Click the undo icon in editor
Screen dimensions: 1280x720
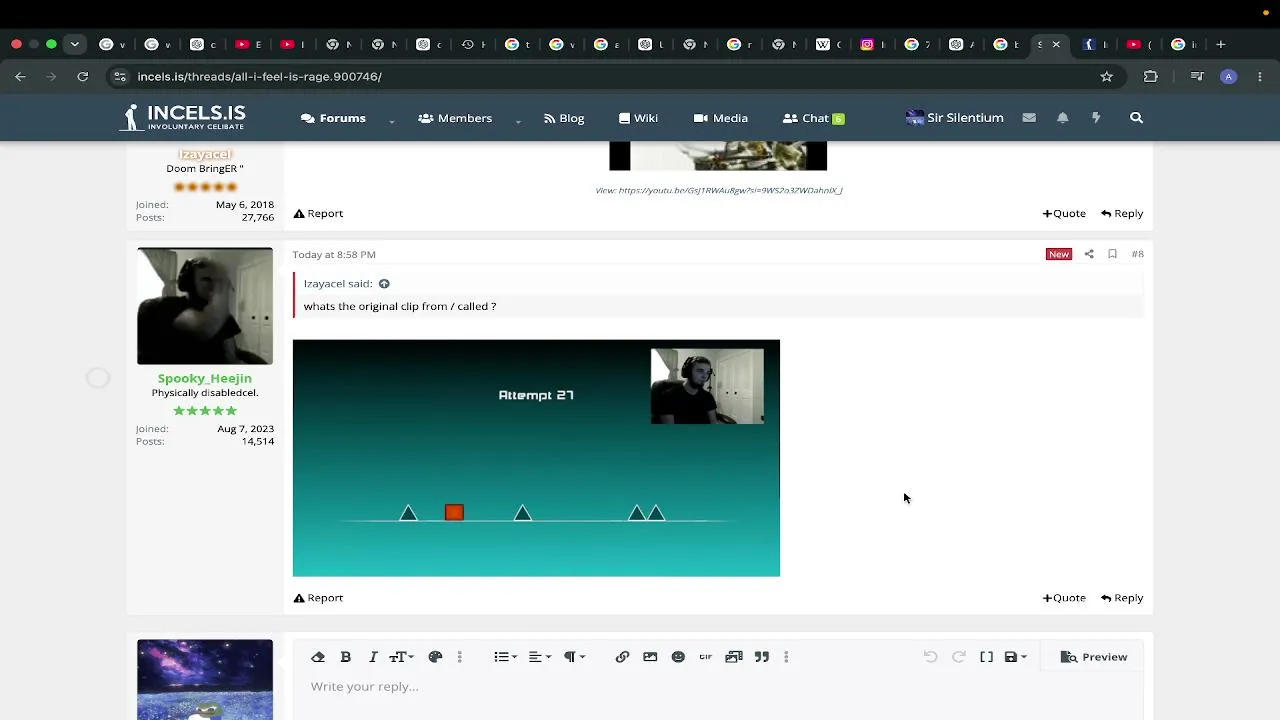930,657
